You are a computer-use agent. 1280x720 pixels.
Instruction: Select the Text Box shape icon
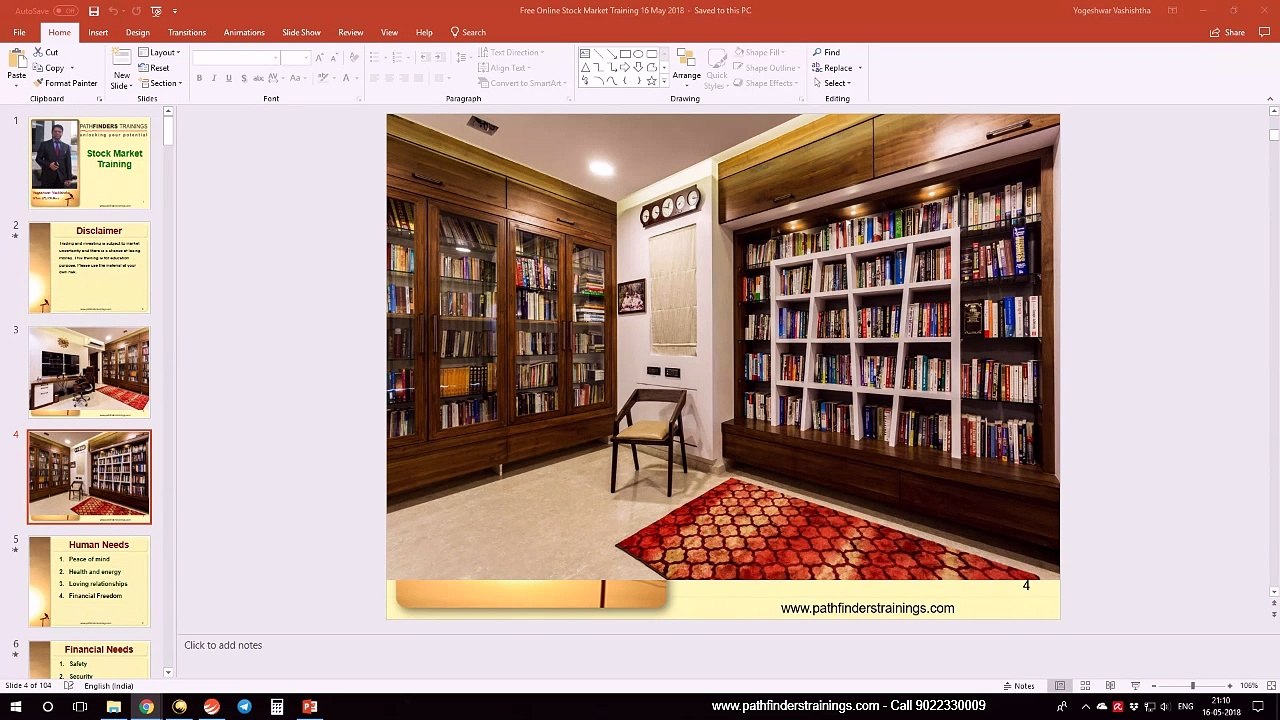[x=585, y=53]
